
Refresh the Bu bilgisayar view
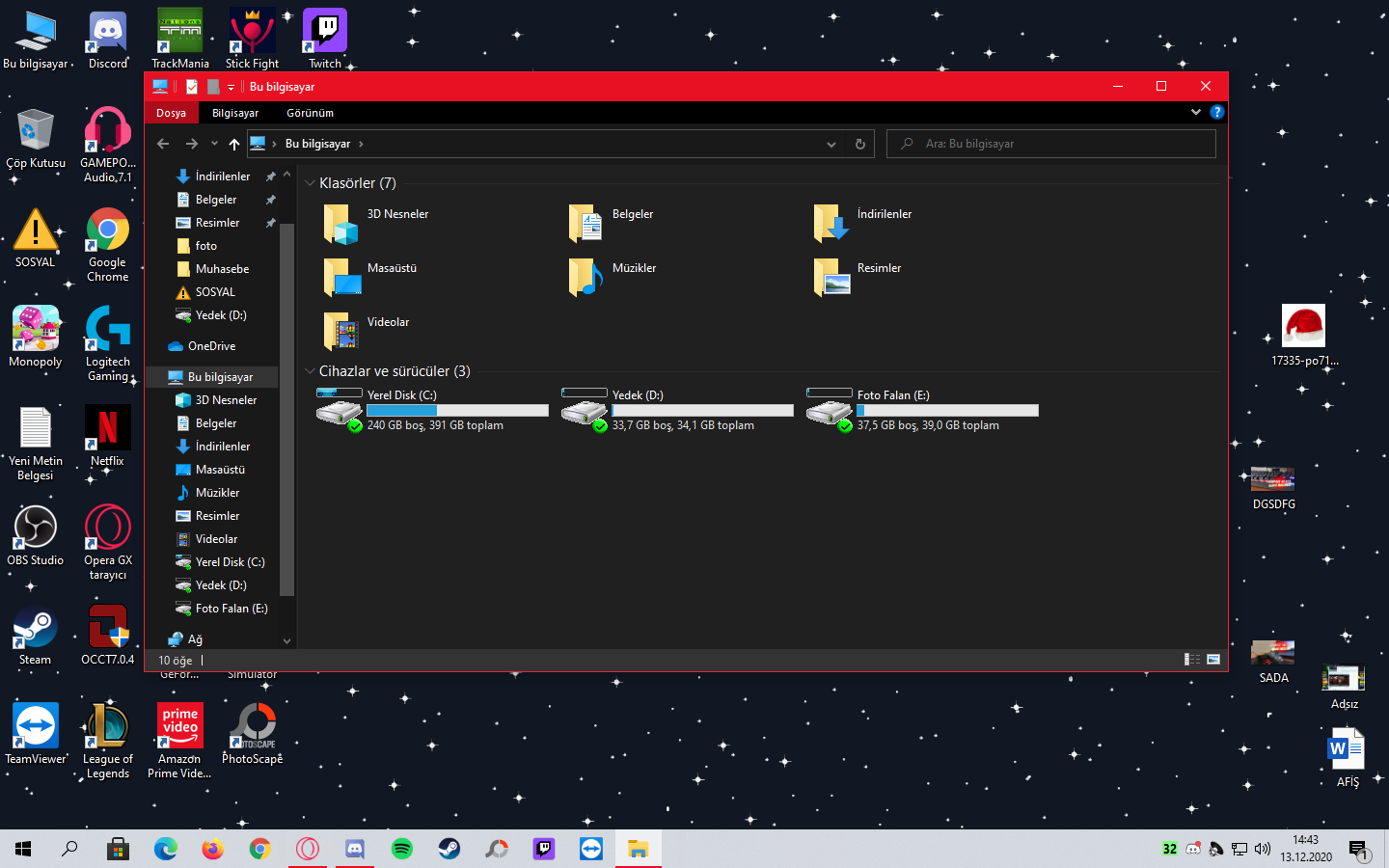point(860,144)
